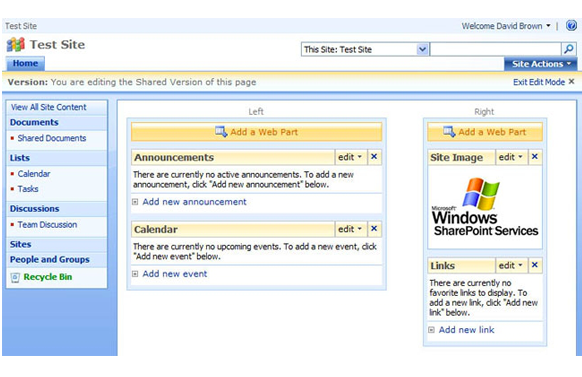Click the Version status message text
This screenshot has height=377, width=582.
click(132, 82)
